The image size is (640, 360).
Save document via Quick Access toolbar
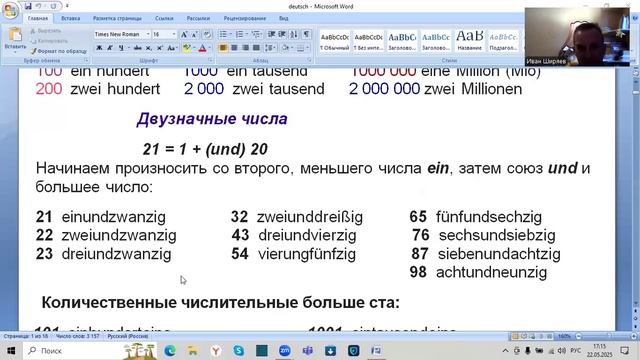(28, 6)
